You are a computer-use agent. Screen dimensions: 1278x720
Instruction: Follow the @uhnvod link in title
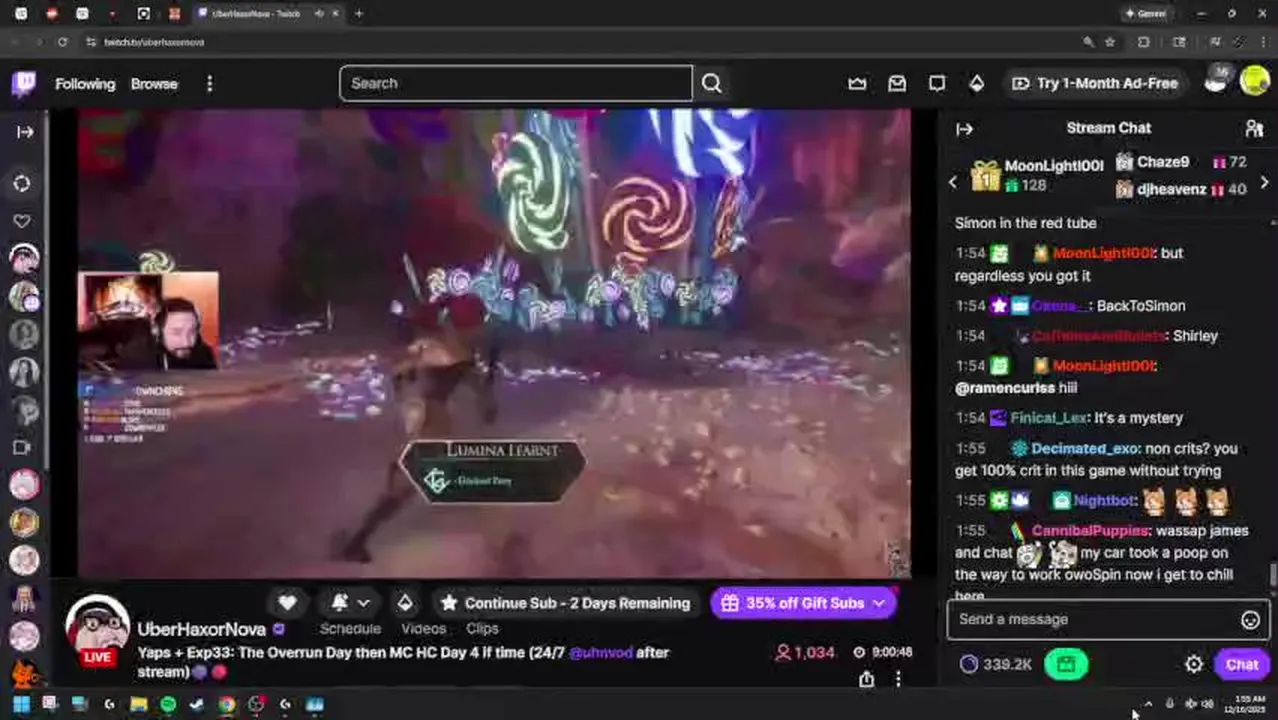[600, 652]
